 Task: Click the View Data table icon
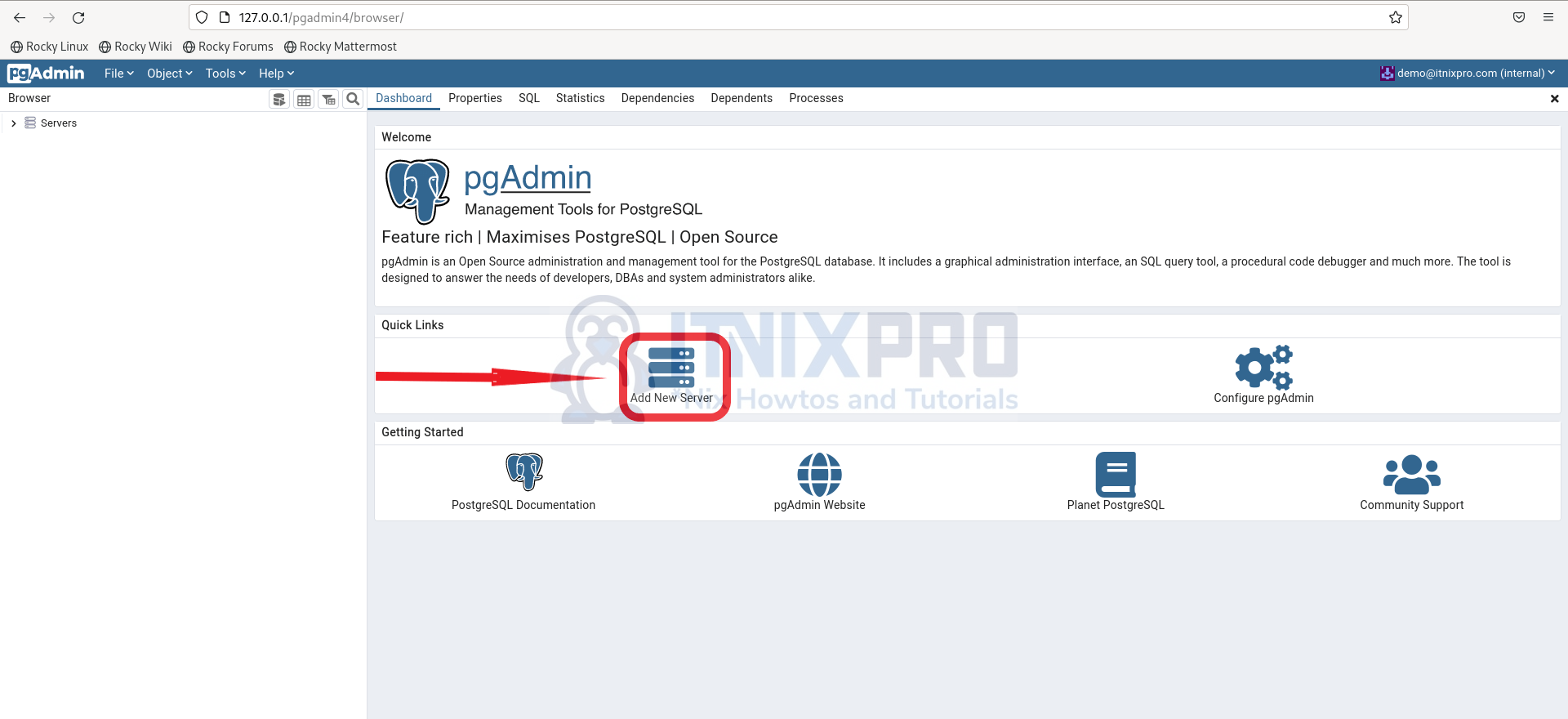(304, 99)
